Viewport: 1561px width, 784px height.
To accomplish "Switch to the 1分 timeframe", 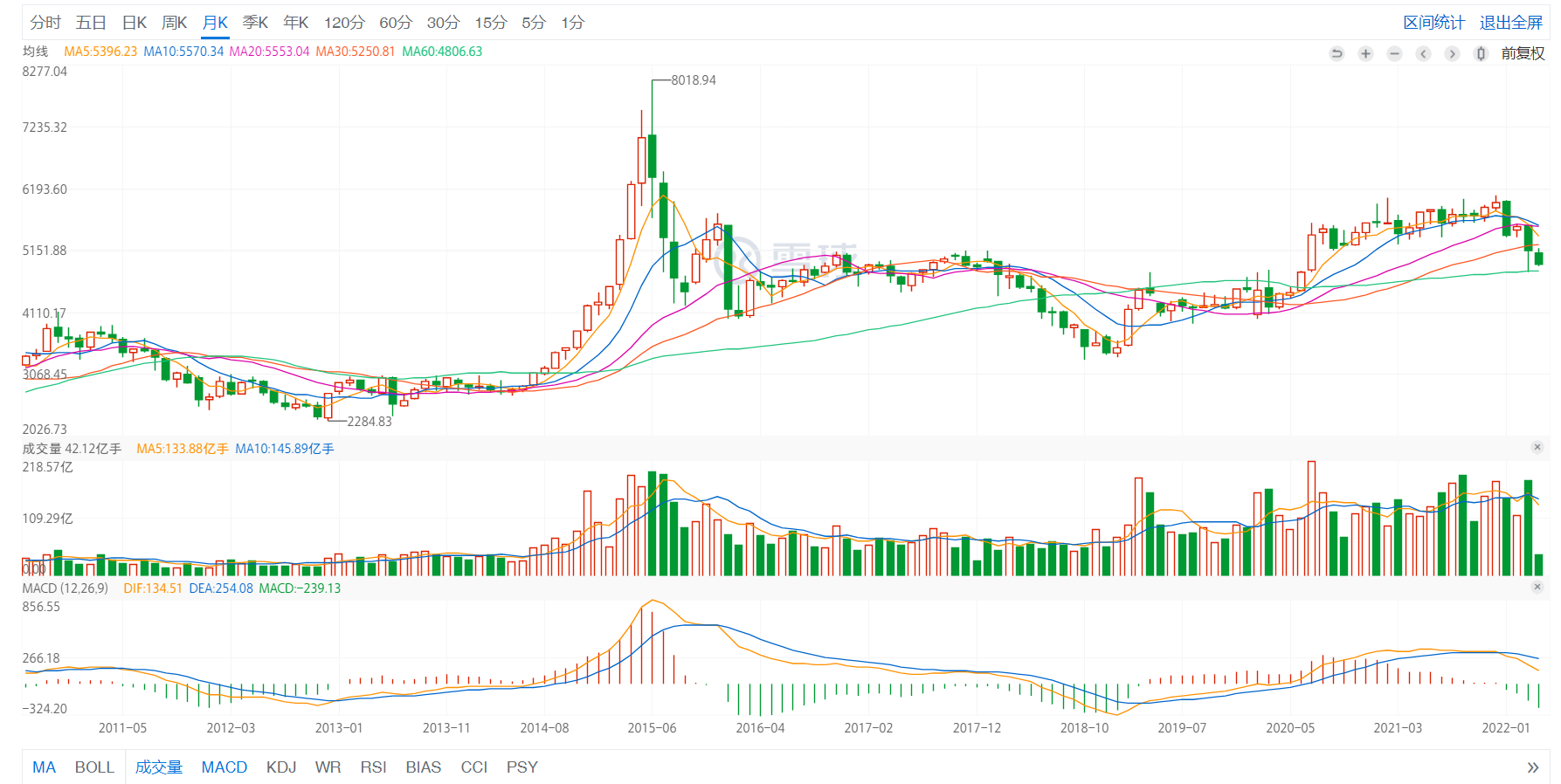I will (x=573, y=23).
